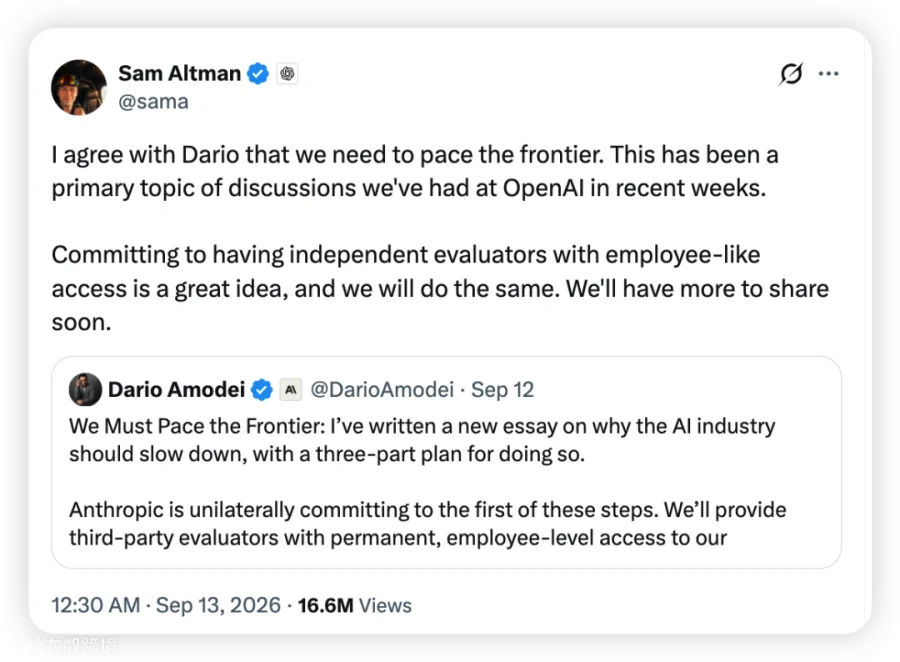Screen dimensions: 900x662
Task: Click the Anthropic affiliation badge icon
Action: pyautogui.click(x=291, y=390)
